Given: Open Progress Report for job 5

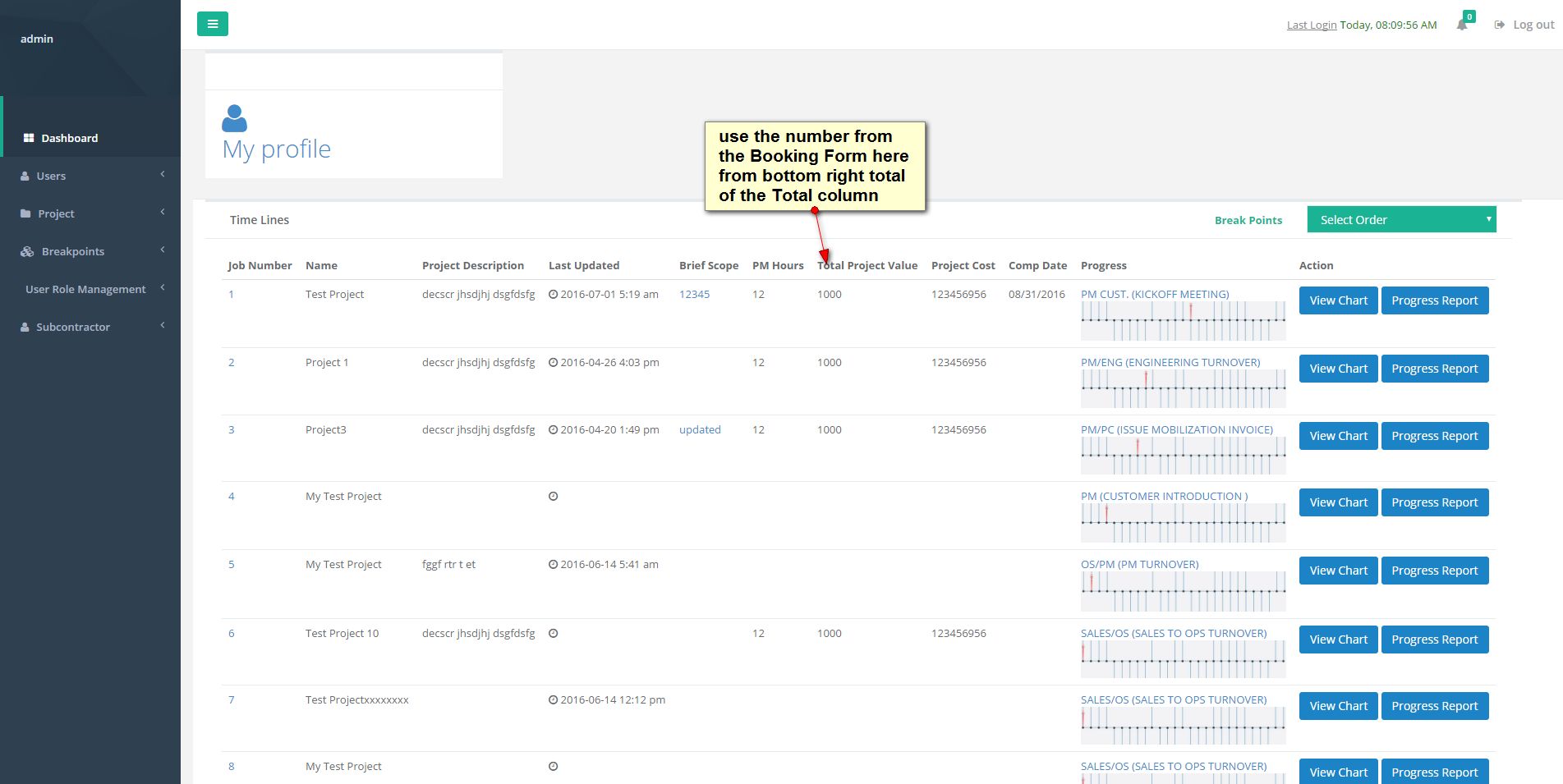Looking at the screenshot, I should (1435, 571).
